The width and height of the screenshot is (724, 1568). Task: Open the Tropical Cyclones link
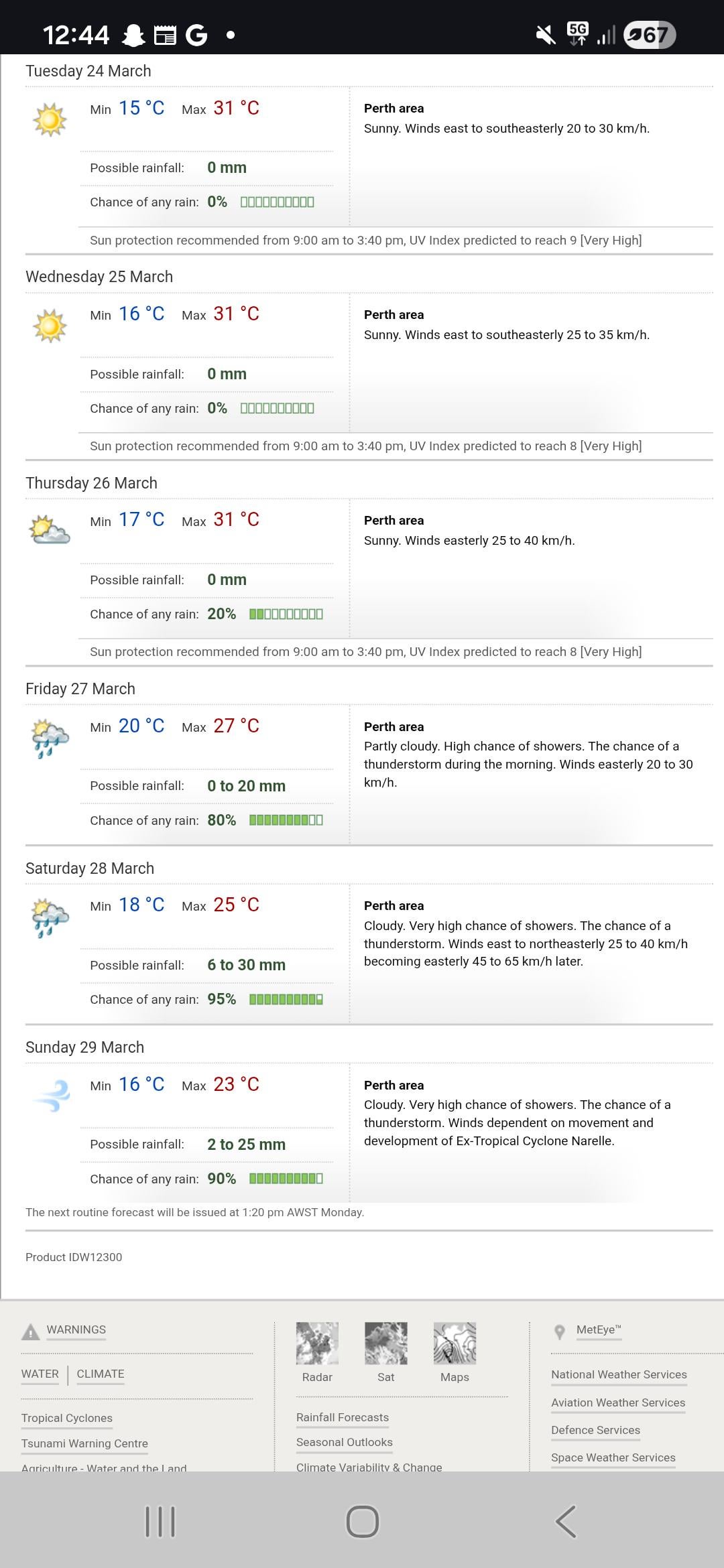tap(67, 1418)
